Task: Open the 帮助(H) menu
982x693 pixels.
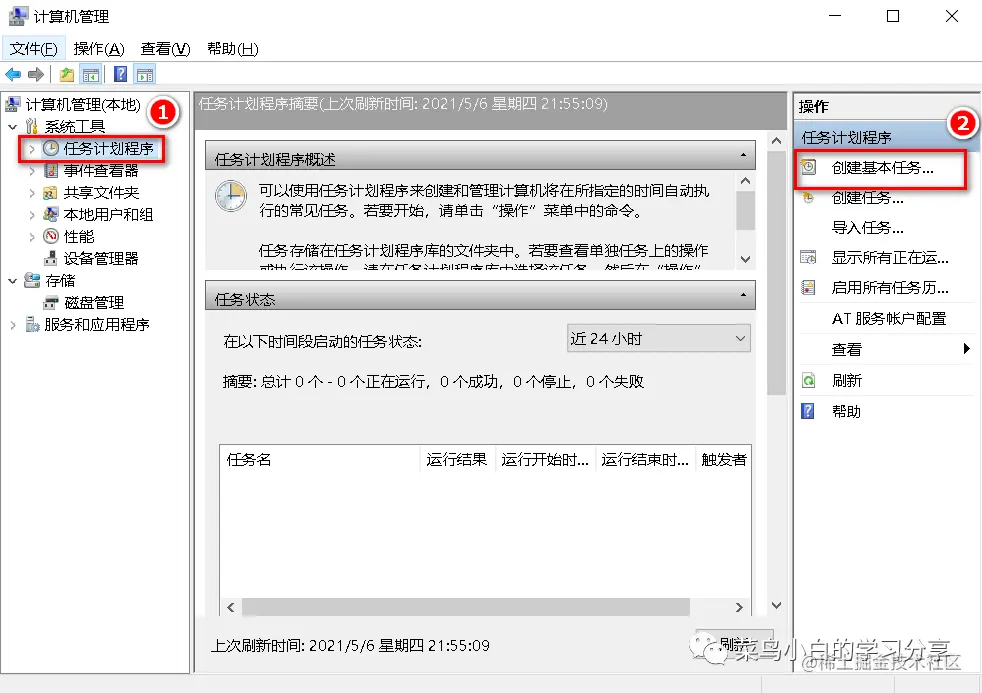Action: pyautogui.click(x=232, y=49)
